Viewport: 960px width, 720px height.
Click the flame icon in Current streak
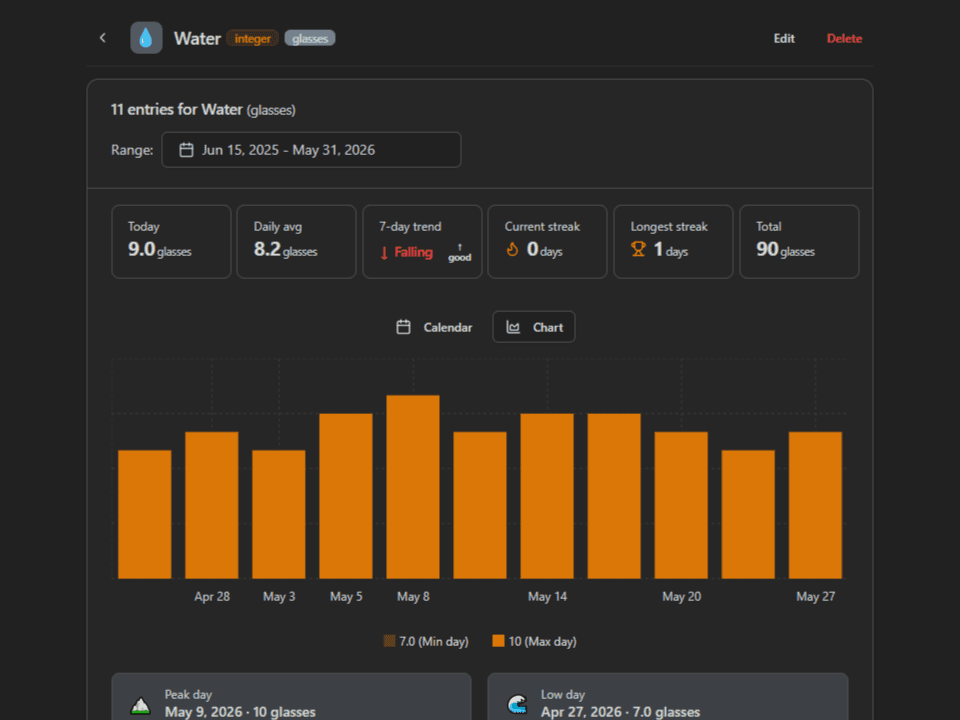pos(512,249)
